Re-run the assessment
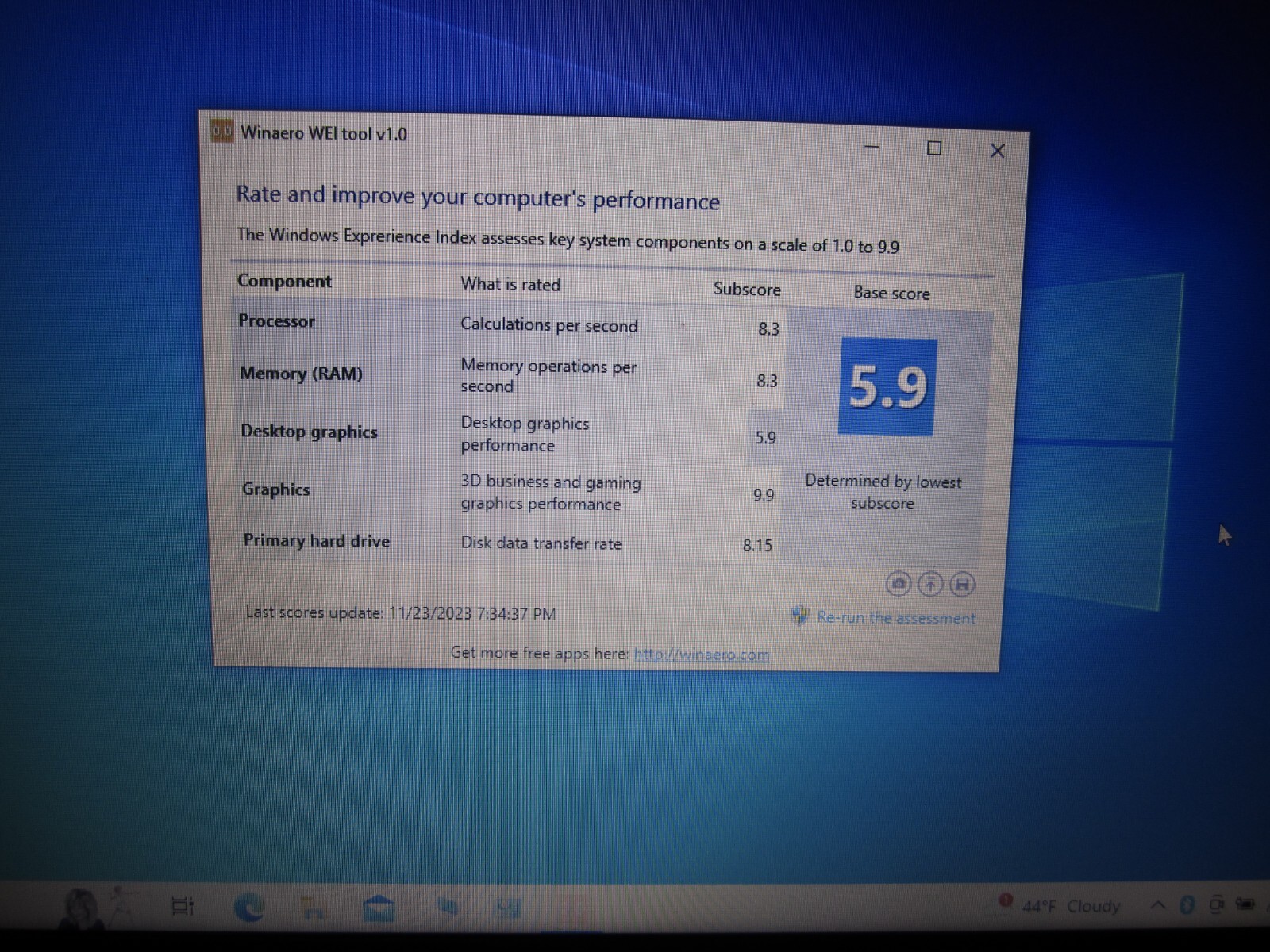Screen dimensions: 1270x952 coord(896,618)
